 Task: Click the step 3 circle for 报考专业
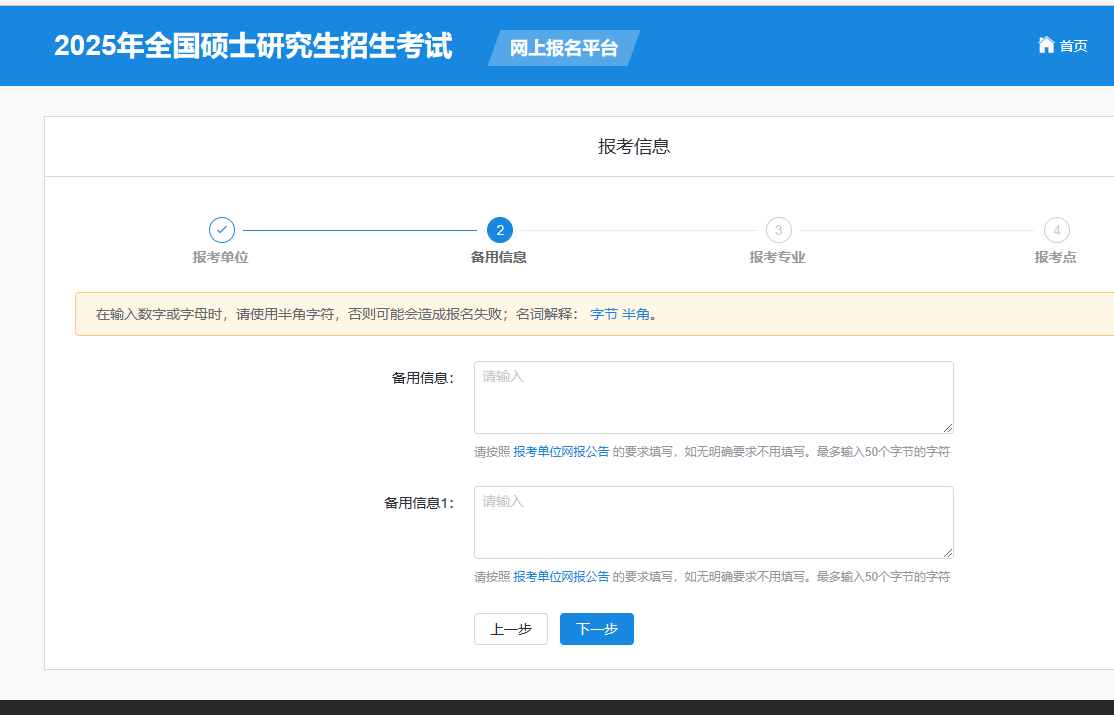pyautogui.click(x=779, y=229)
